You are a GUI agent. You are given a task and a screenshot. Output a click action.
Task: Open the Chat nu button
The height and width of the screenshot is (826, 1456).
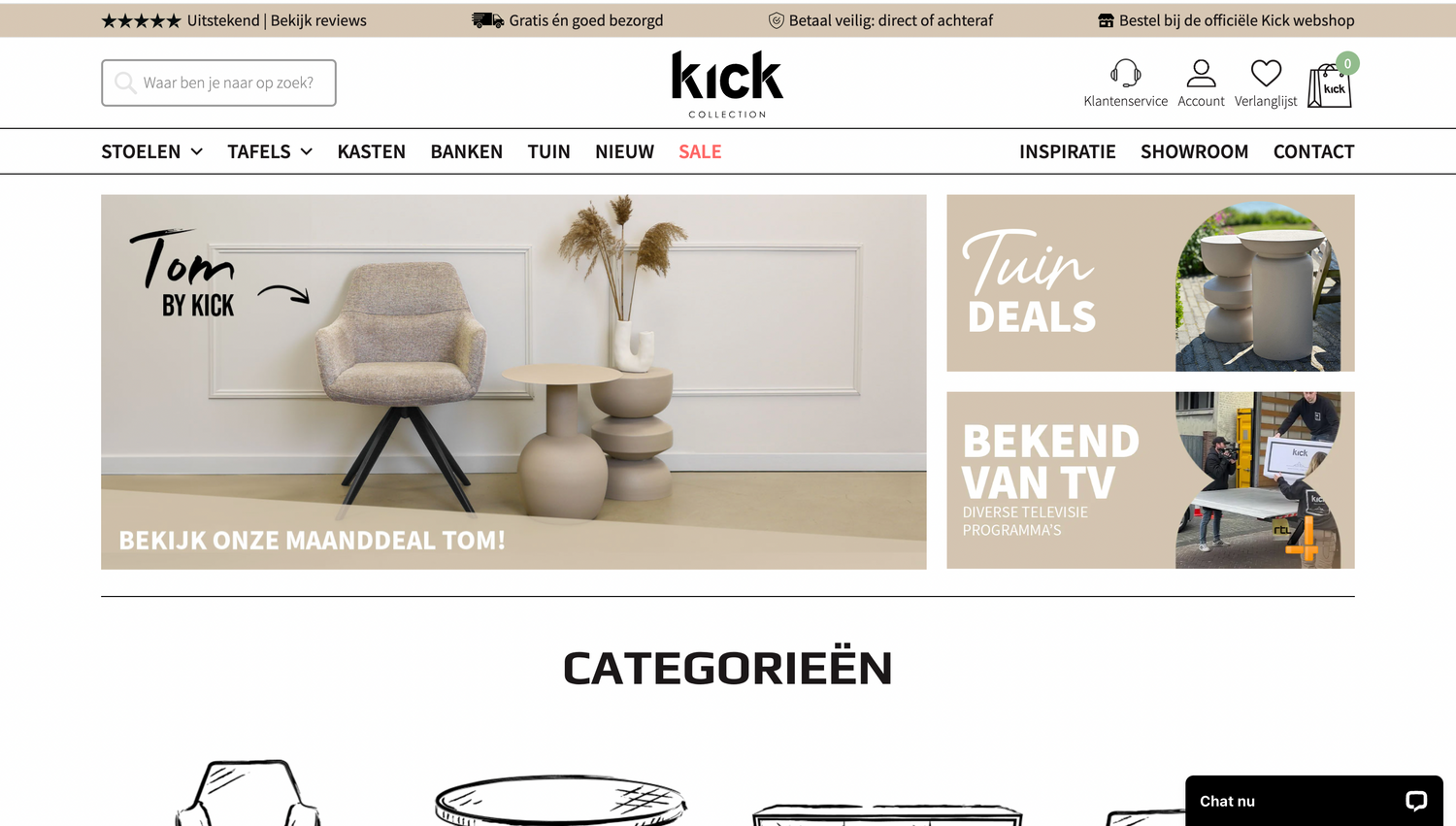(x=1313, y=801)
